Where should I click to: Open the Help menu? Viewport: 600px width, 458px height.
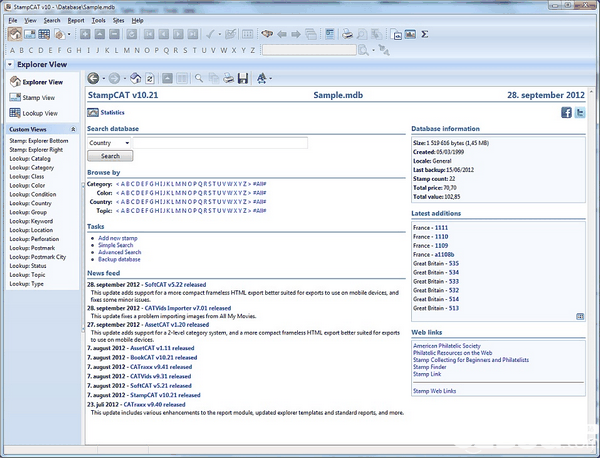coord(137,21)
